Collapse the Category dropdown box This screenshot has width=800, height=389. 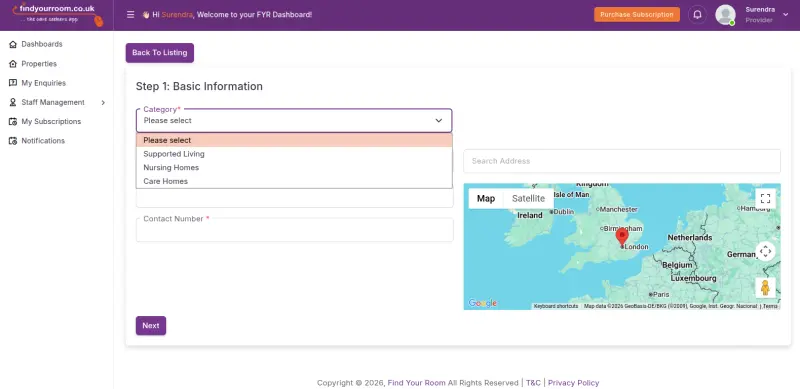point(294,120)
